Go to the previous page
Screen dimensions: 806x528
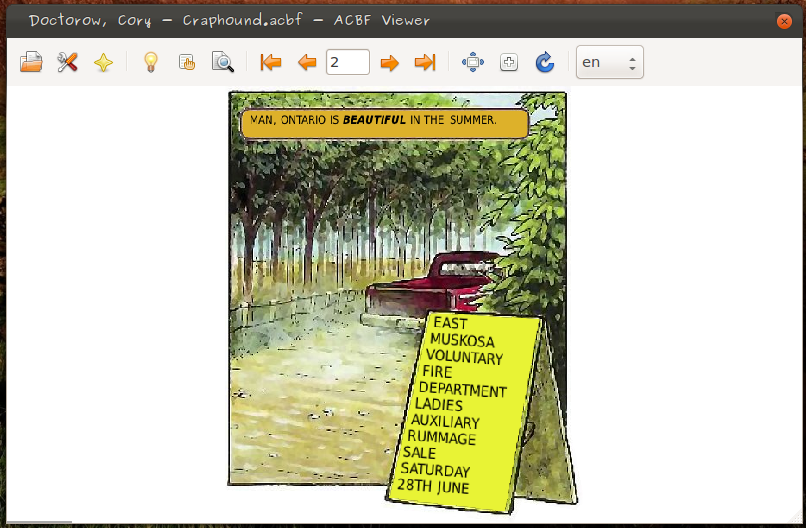click(307, 63)
